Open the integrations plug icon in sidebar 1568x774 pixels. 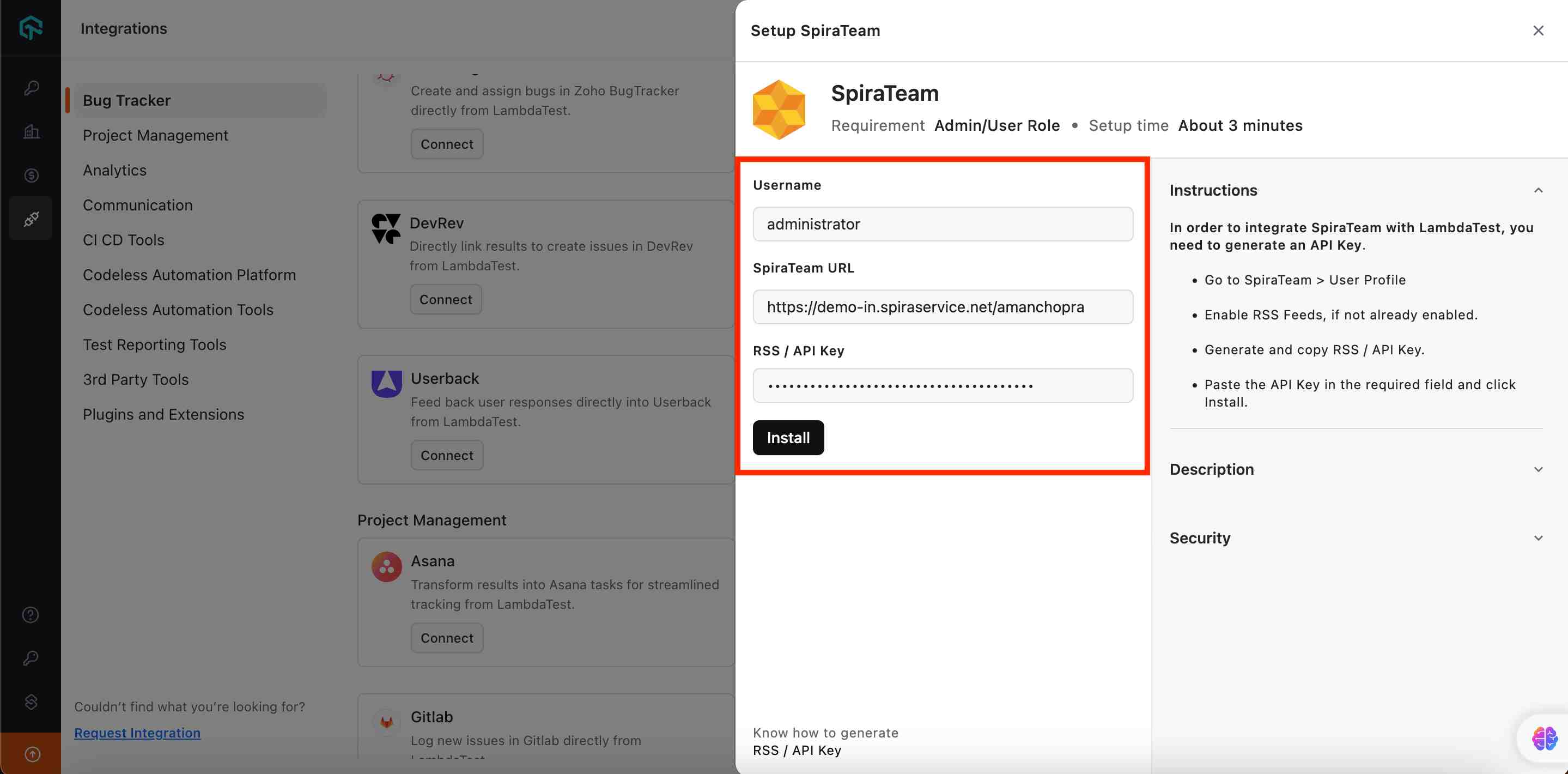click(31, 219)
